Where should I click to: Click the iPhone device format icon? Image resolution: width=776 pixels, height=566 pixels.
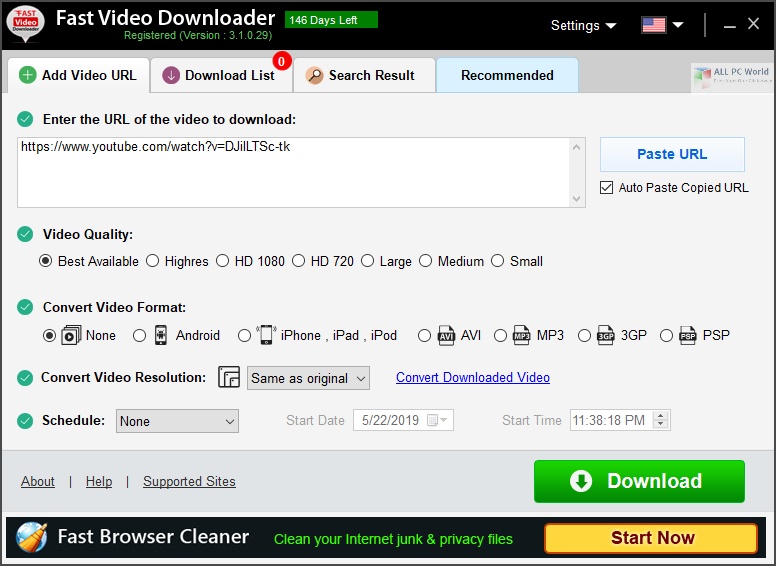[x=266, y=335]
